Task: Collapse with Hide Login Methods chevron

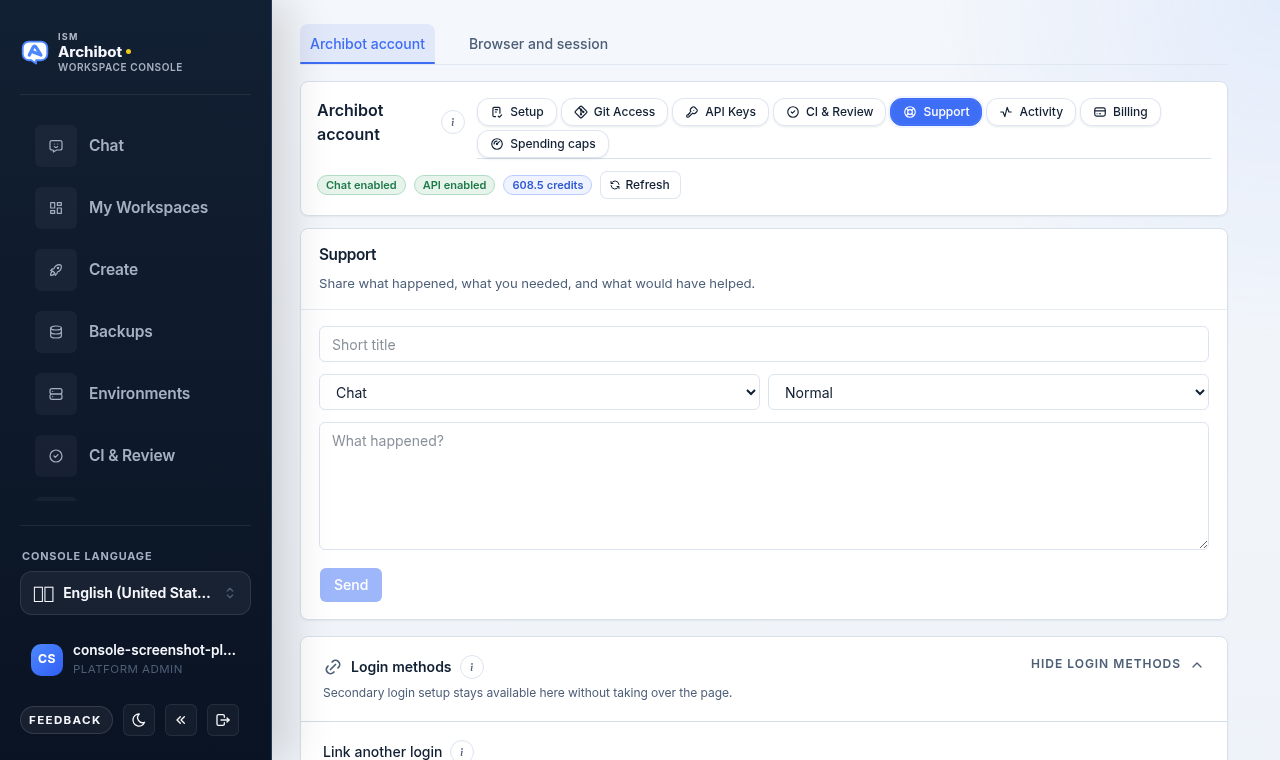Action: click(x=1197, y=665)
